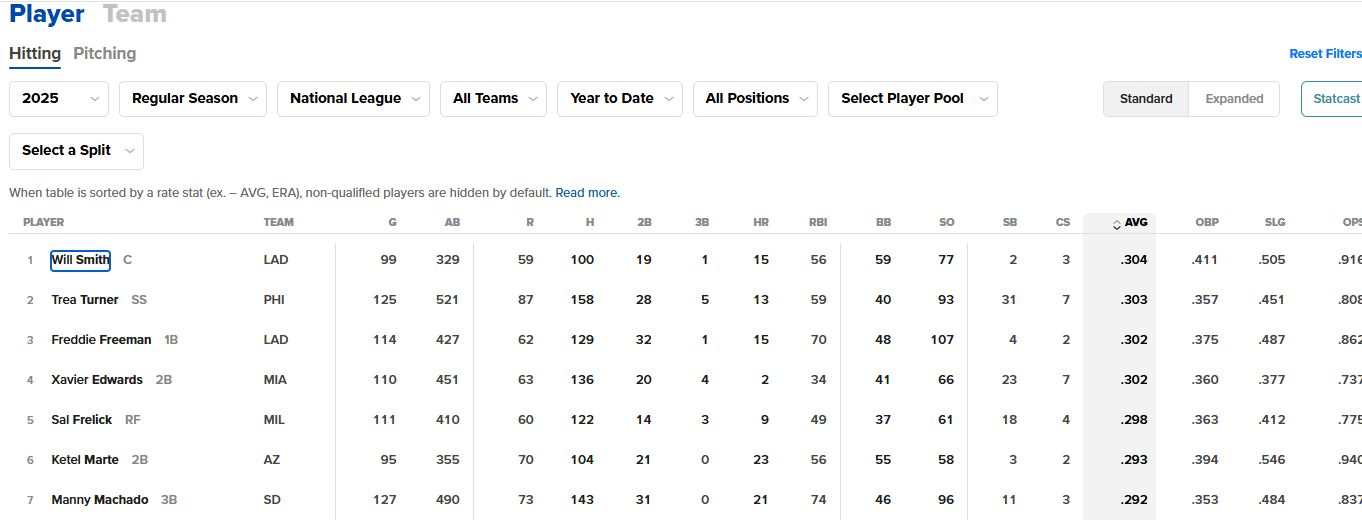The image size is (1362, 520).
Task: Open the National League dropdown
Action: tap(353, 98)
